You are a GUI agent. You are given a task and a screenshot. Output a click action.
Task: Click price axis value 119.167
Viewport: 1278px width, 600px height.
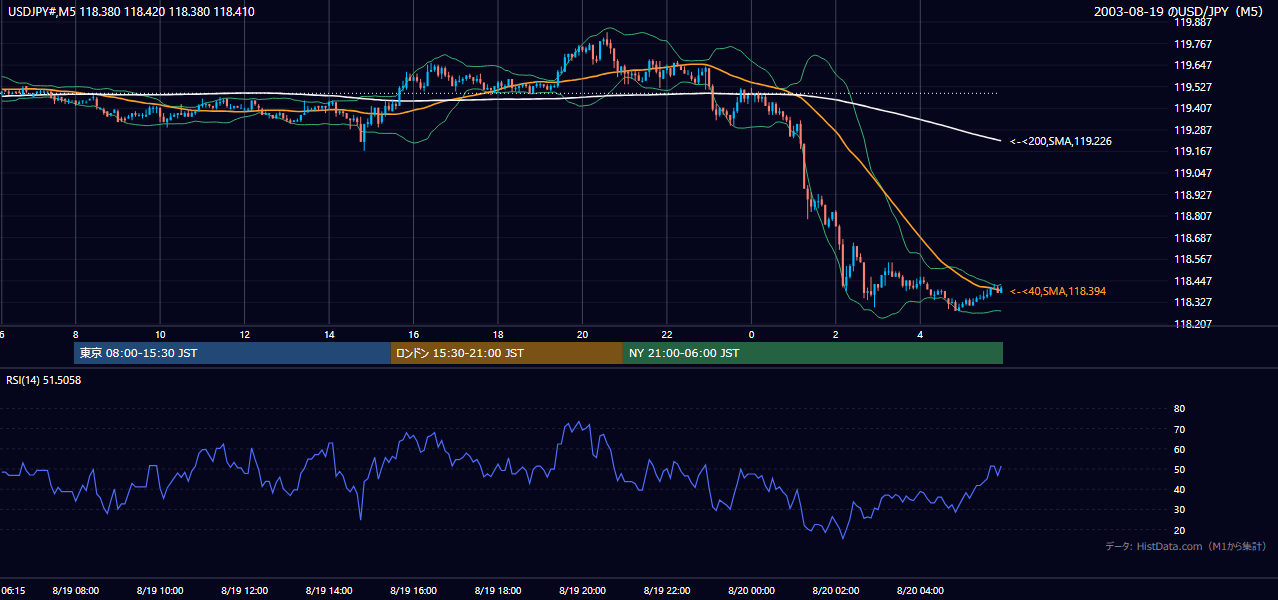(x=1193, y=151)
